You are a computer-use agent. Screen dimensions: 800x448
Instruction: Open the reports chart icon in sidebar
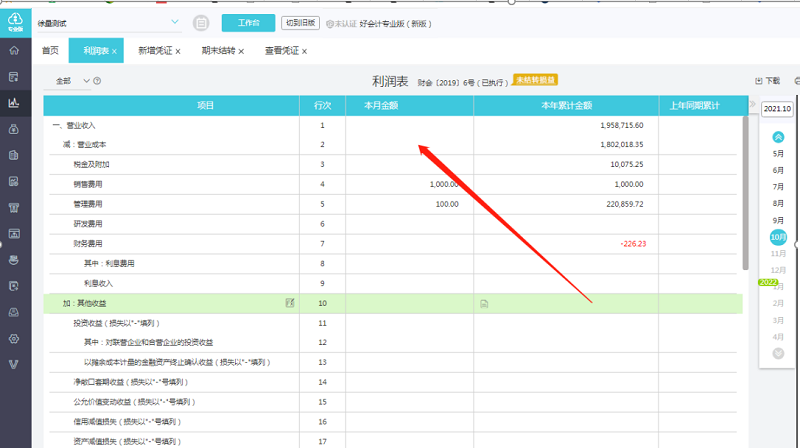pyautogui.click(x=14, y=102)
